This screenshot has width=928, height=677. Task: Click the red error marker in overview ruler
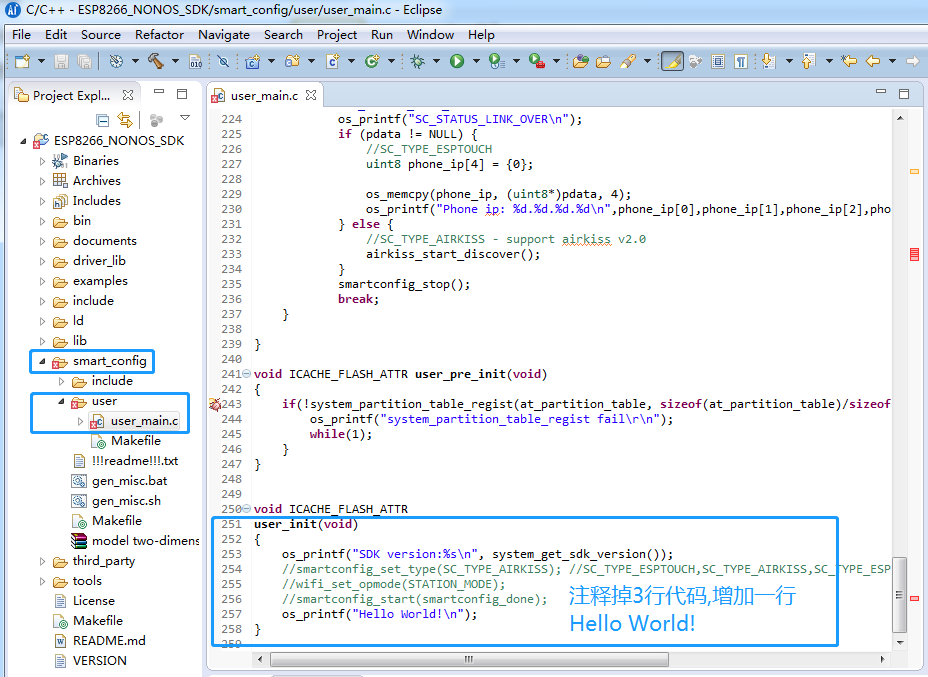pyautogui.click(x=914, y=254)
